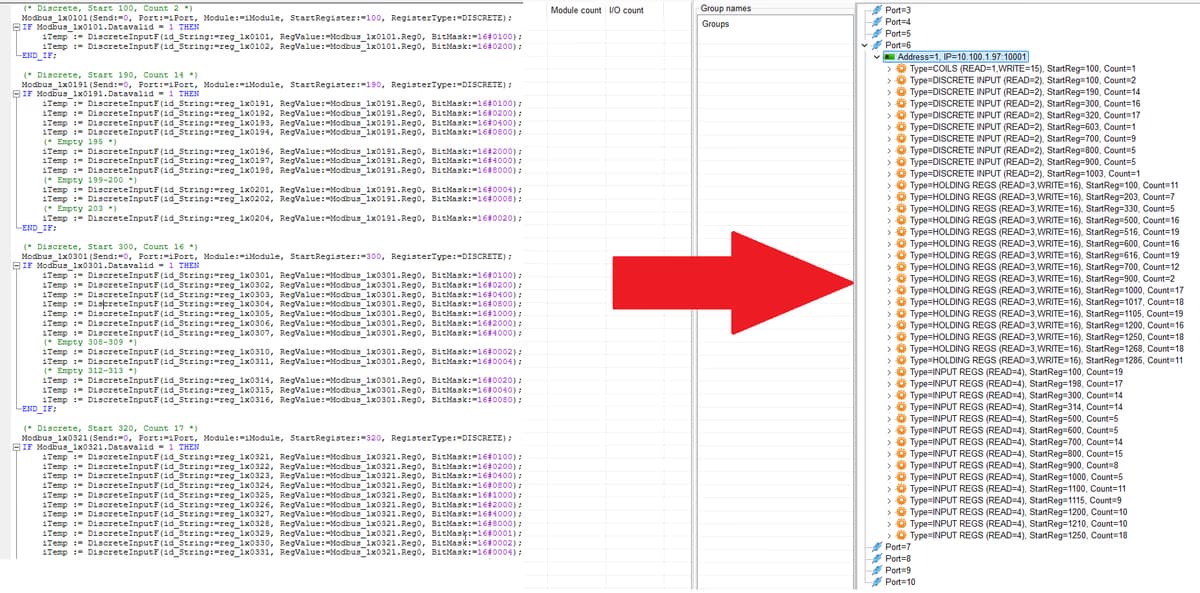1200x593 pixels.
Task: Click gear icon on HOLDING REGS StartReg=100 entry
Action: [901, 184]
